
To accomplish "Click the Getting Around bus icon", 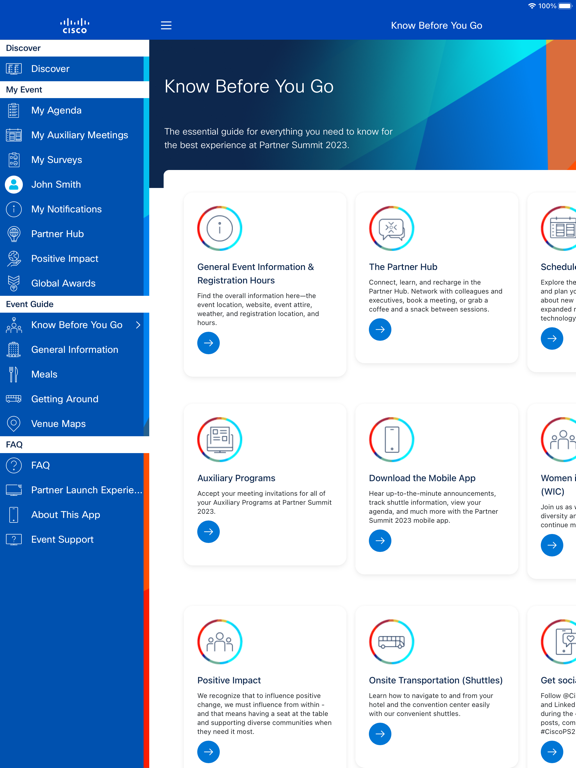I will [14, 399].
